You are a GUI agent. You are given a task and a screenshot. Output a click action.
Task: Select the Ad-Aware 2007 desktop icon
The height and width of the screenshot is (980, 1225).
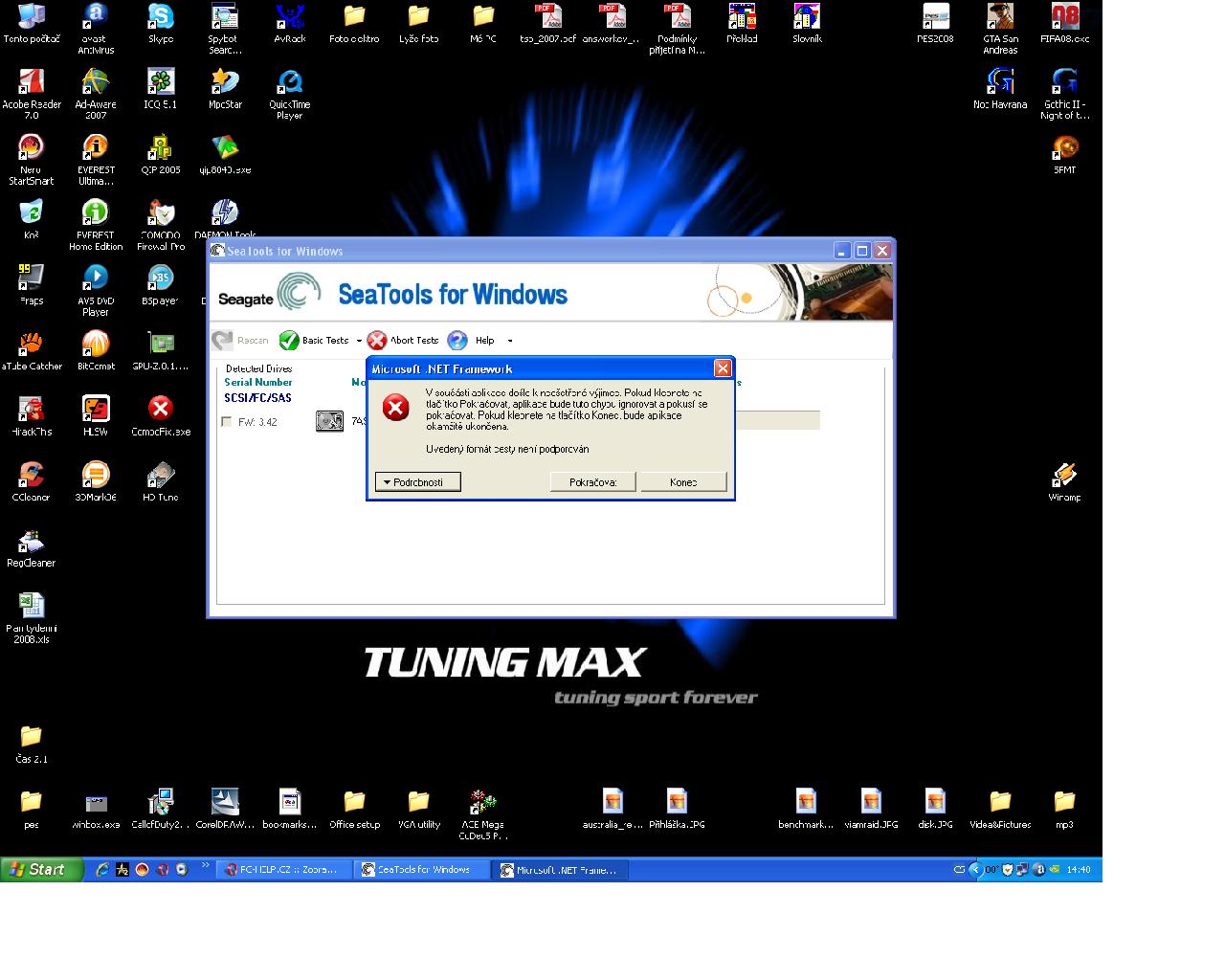point(96,94)
